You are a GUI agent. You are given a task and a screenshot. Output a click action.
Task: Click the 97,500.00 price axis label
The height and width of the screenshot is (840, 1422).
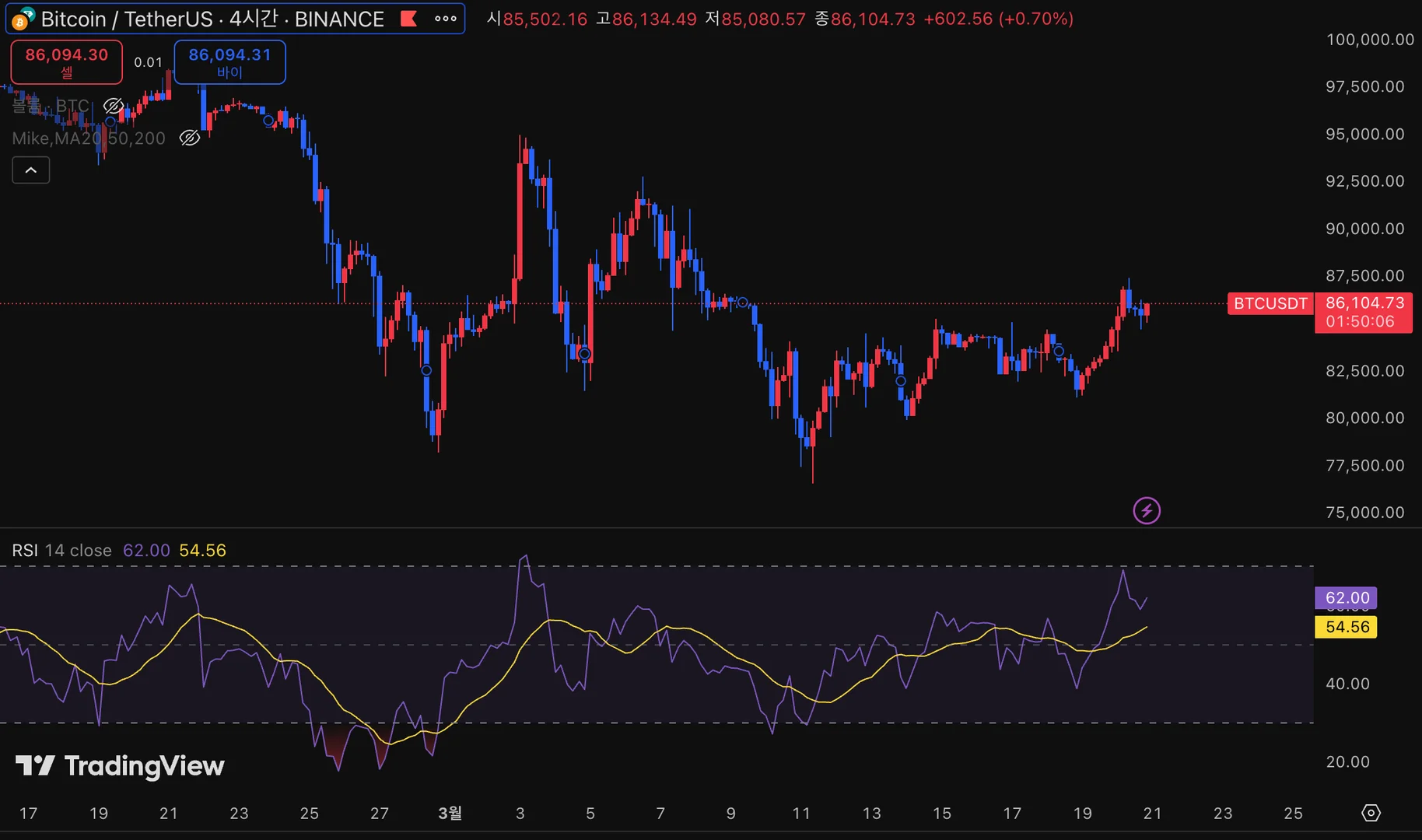(1365, 86)
